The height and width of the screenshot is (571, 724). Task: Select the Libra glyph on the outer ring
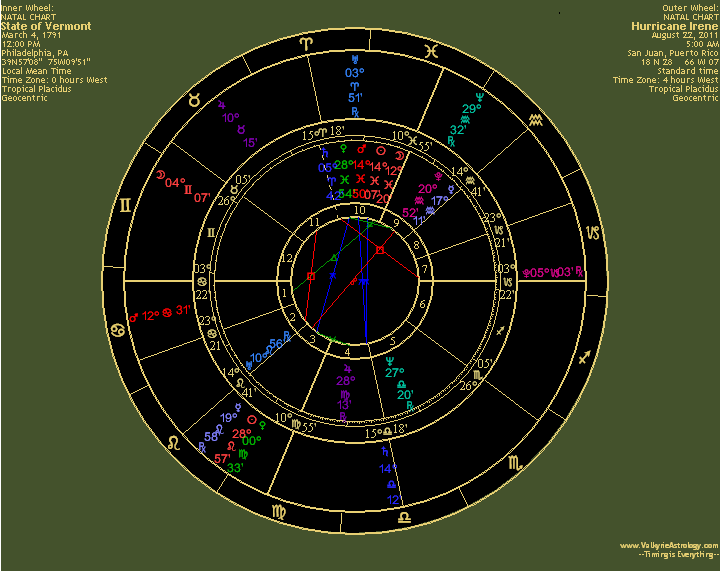coord(403,517)
